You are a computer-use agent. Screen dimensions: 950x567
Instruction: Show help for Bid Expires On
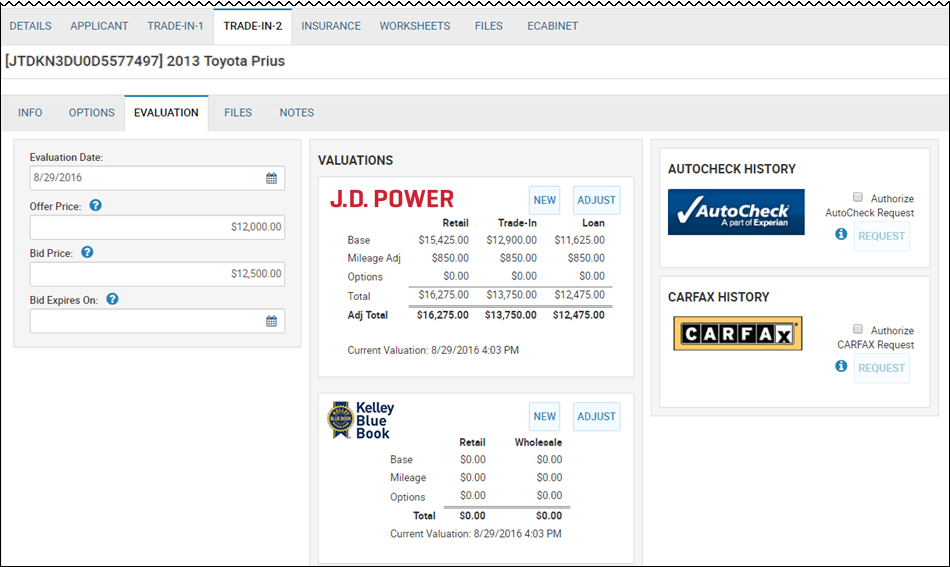[x=113, y=299]
